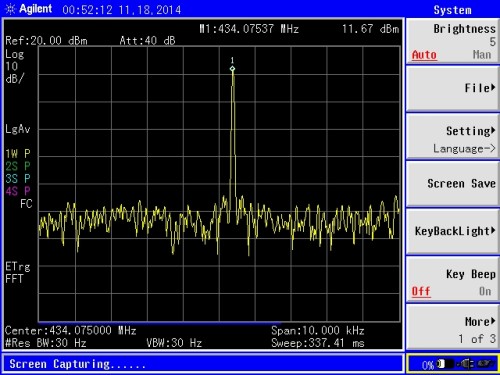Turn Key Beep On

(485, 291)
